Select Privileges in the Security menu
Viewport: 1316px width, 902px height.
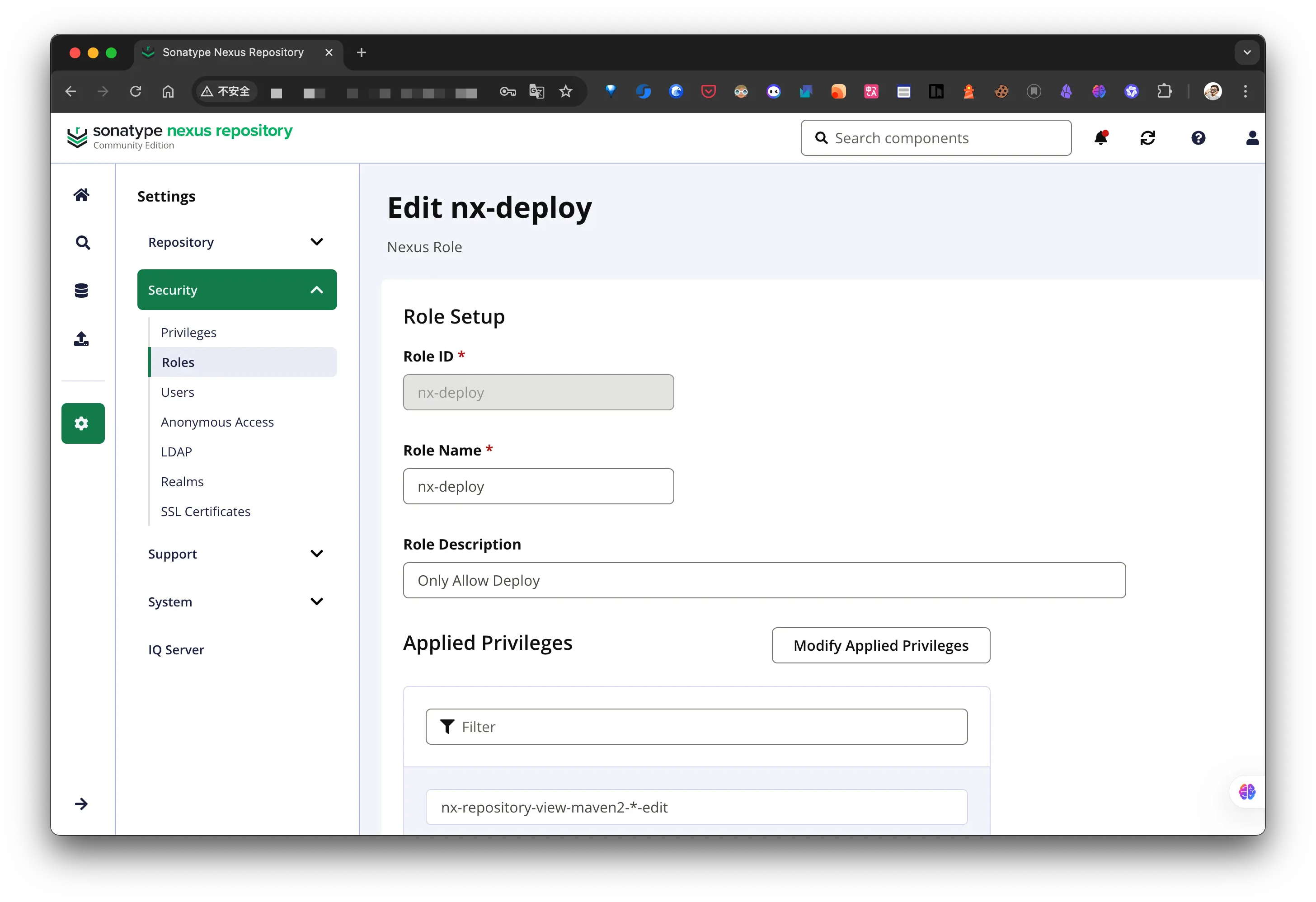coord(188,333)
